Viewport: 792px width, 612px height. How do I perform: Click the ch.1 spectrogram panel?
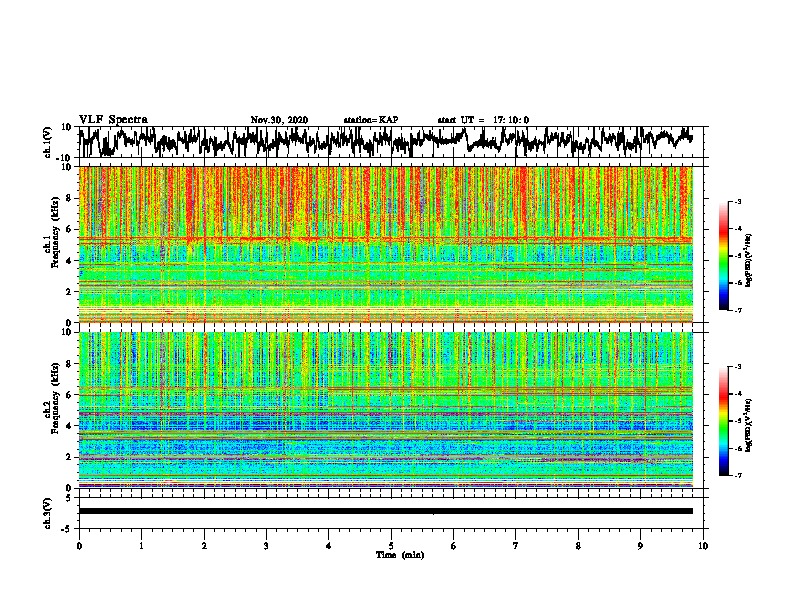[x=386, y=244]
